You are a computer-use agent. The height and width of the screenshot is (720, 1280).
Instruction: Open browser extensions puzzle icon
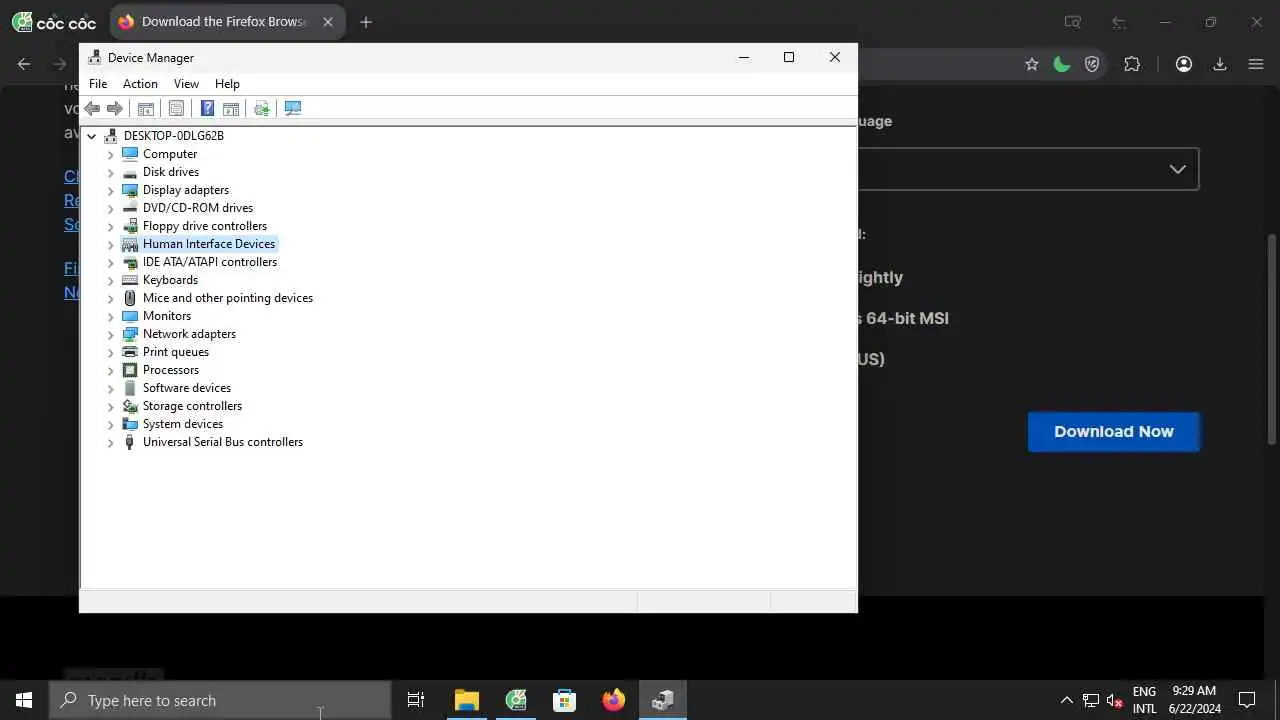[x=1132, y=64]
